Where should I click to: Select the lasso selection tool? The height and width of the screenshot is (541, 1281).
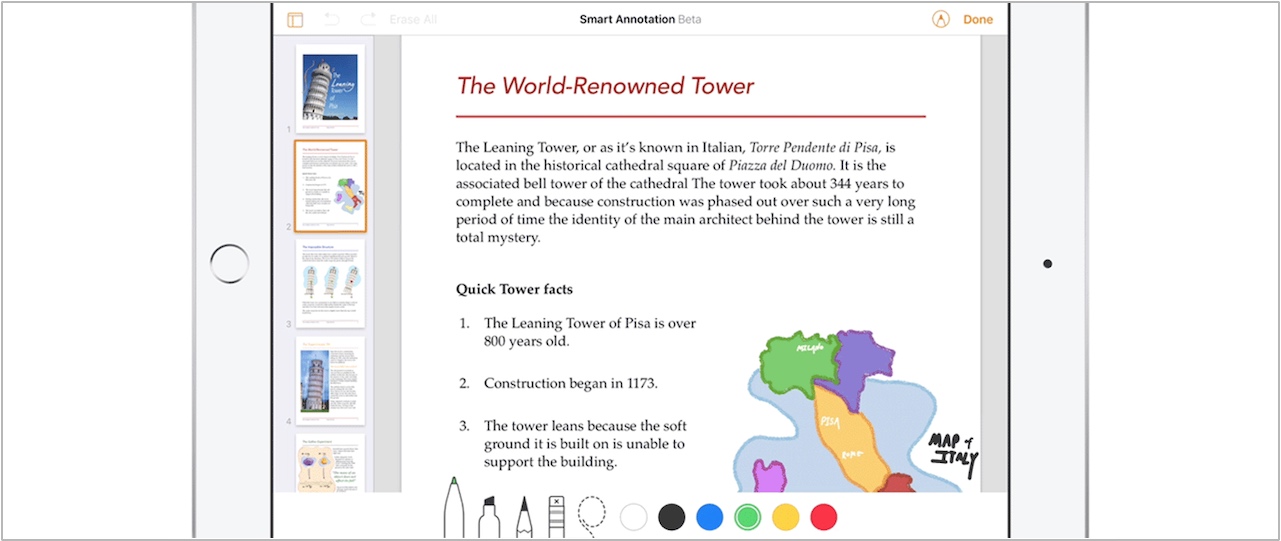pos(592,515)
